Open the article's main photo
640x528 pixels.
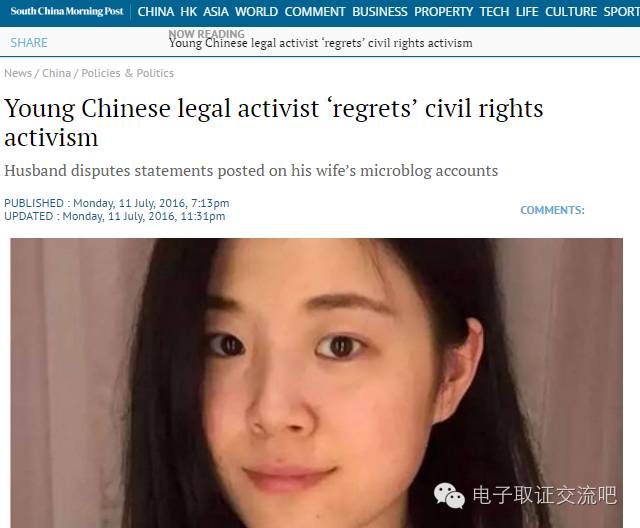pos(316,383)
